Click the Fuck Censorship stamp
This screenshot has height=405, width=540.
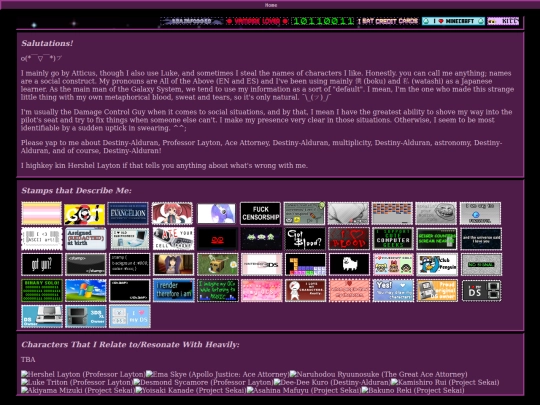point(260,214)
